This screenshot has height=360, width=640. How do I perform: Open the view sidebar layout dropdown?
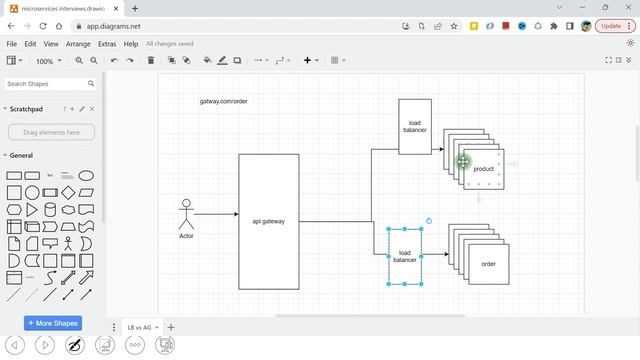tap(14, 60)
